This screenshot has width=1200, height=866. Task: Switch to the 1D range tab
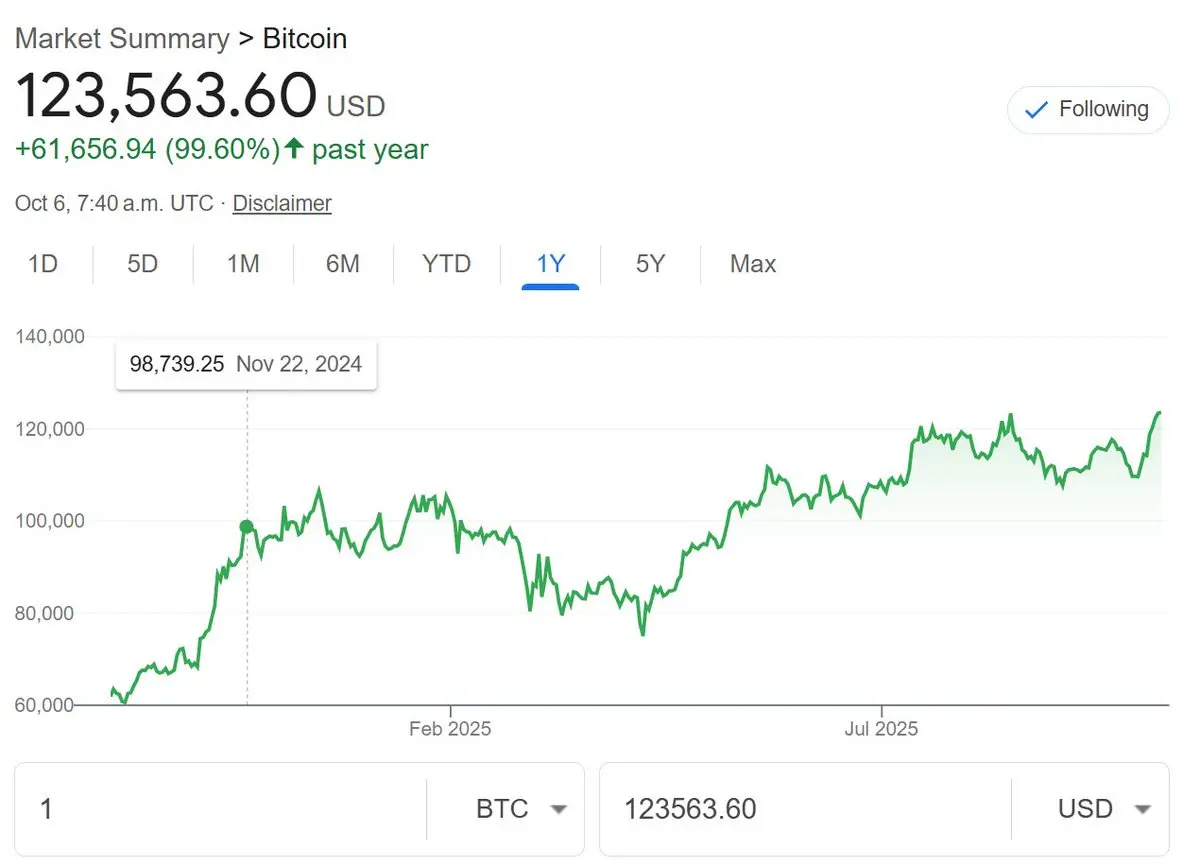coord(43,264)
